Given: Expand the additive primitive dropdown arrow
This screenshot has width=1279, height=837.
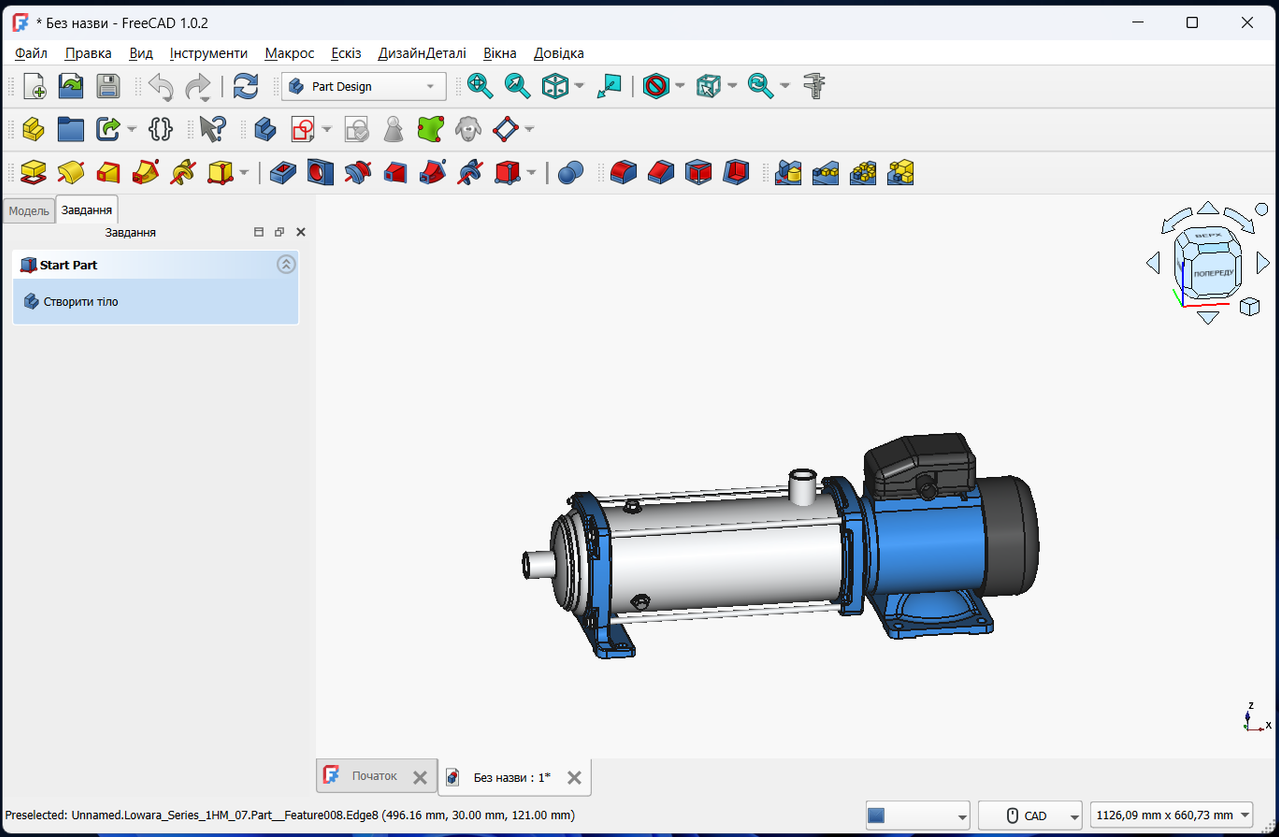Looking at the screenshot, I should coord(244,173).
